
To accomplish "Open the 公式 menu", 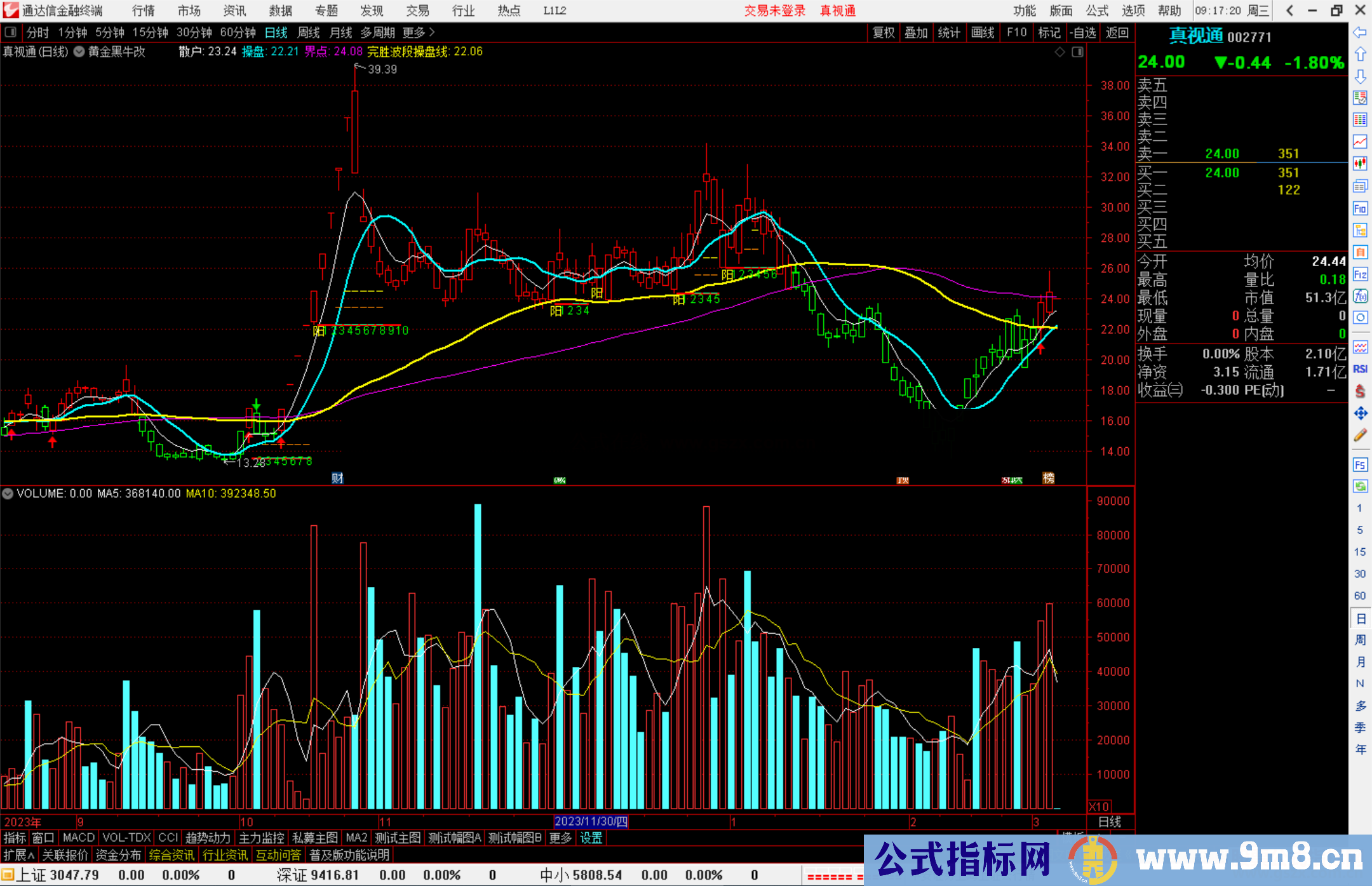I will [1097, 11].
